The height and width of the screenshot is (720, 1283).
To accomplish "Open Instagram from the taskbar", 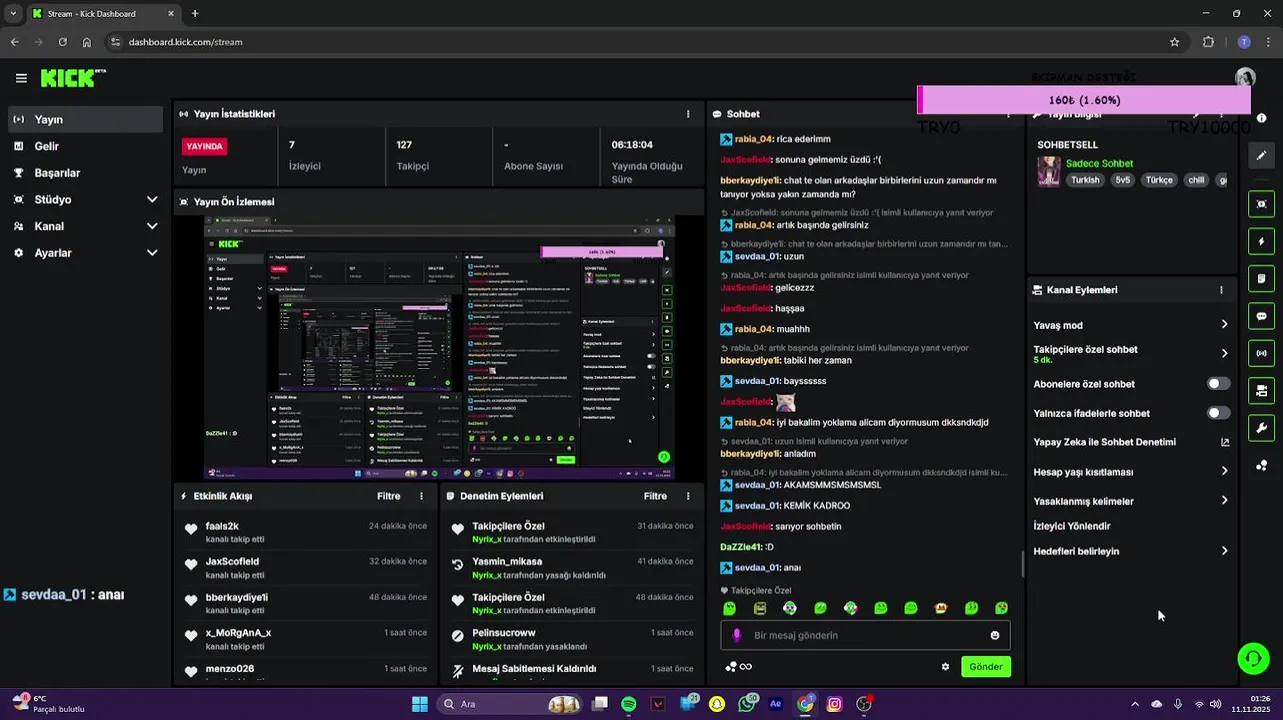I will coord(834,704).
